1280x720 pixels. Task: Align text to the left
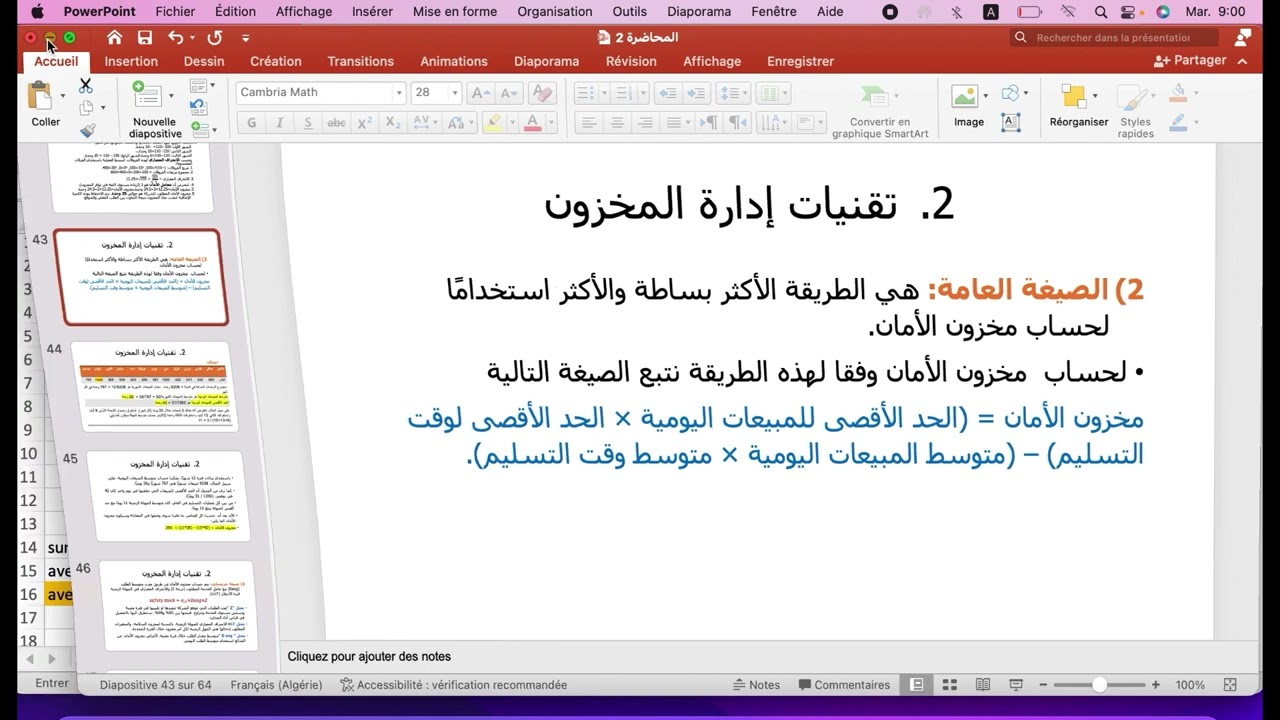(589, 123)
